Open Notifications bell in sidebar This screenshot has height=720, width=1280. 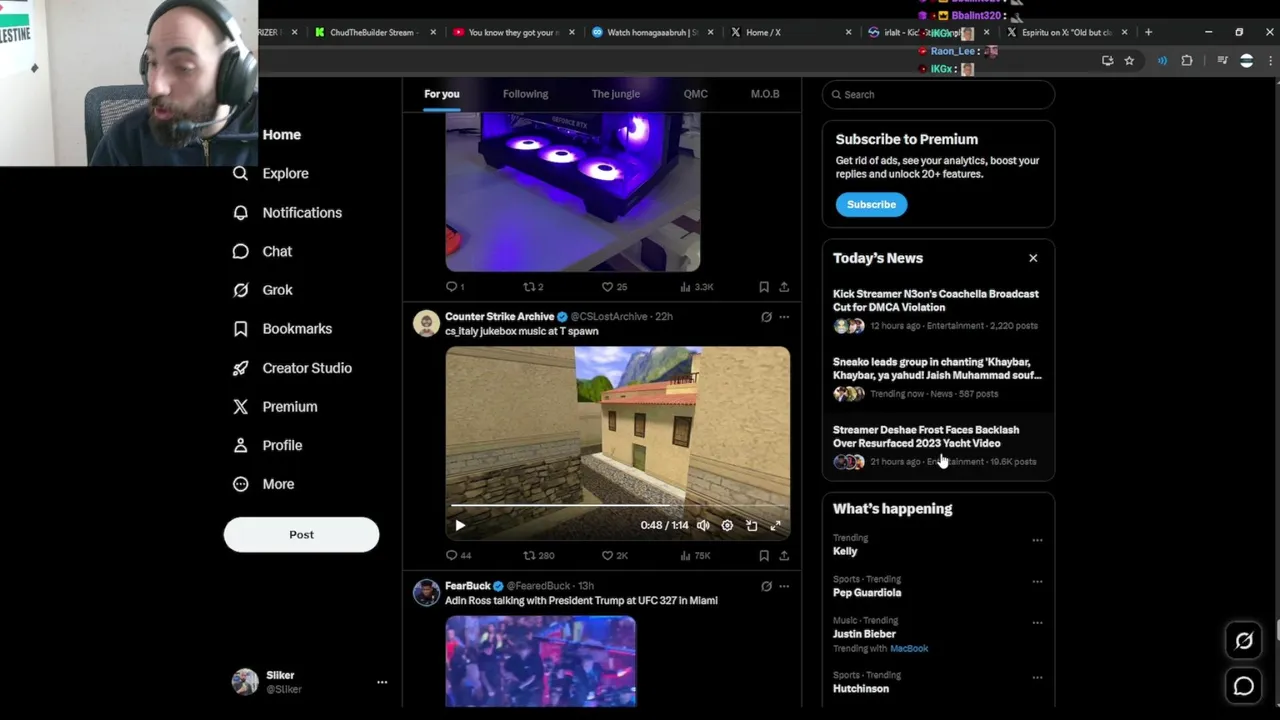click(287, 212)
